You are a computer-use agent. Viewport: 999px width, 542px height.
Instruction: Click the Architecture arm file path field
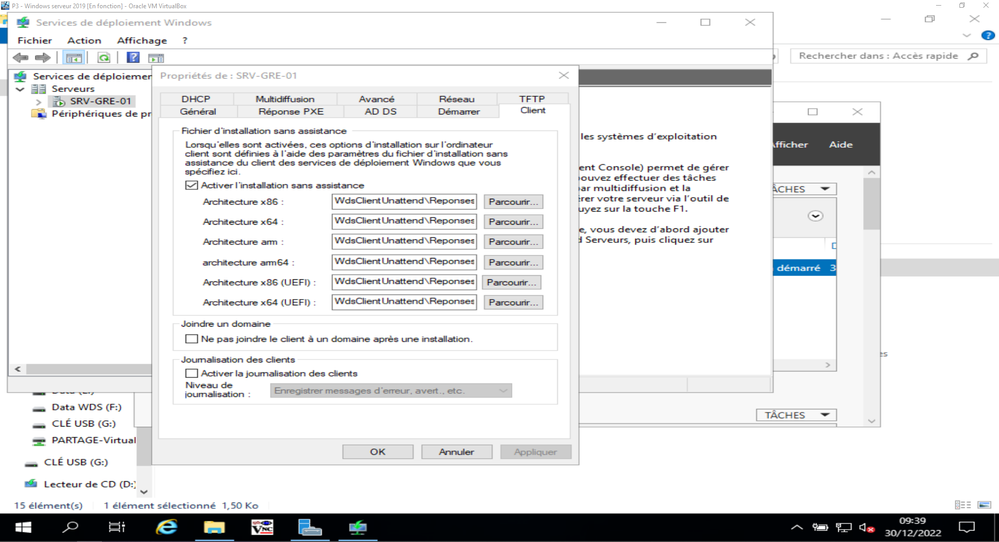click(x=404, y=241)
